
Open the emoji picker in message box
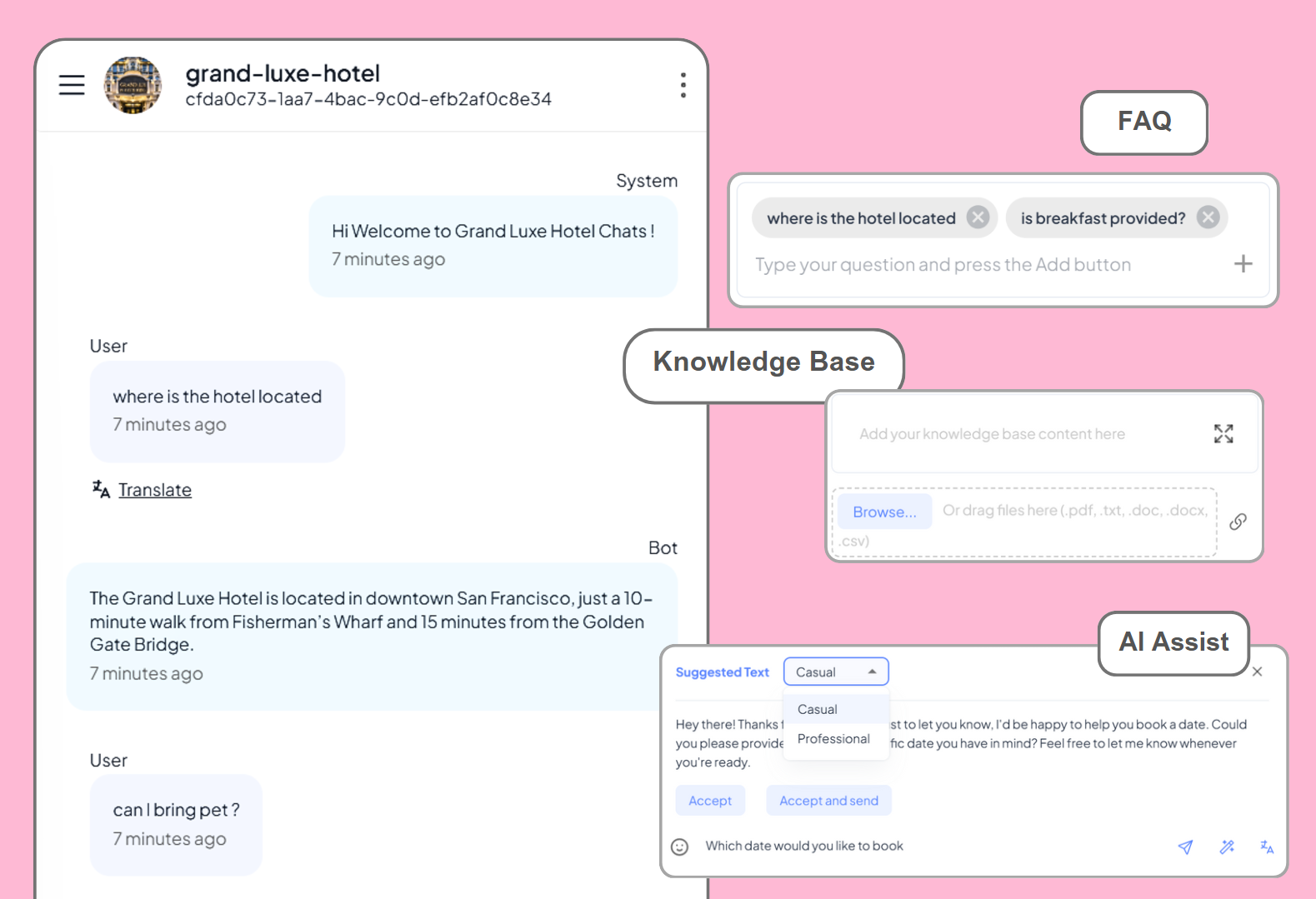coord(680,847)
